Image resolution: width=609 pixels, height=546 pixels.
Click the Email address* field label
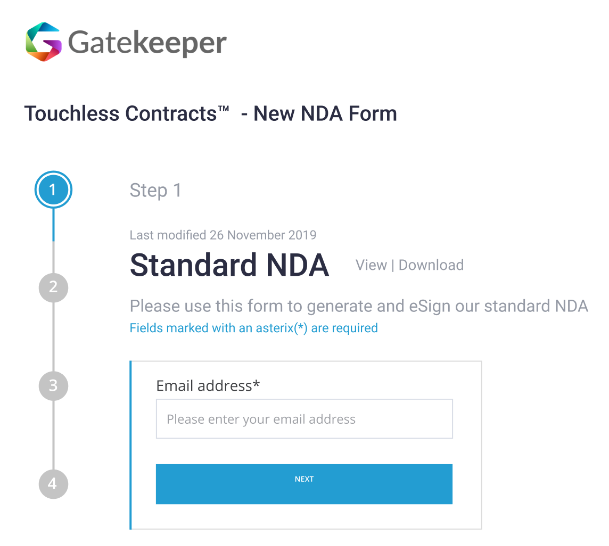coord(208,386)
